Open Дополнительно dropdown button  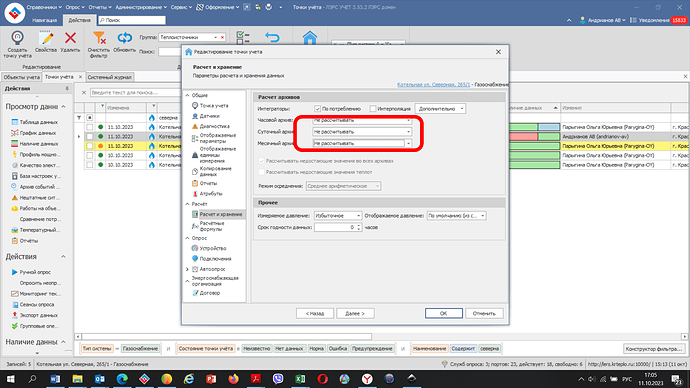coord(440,109)
